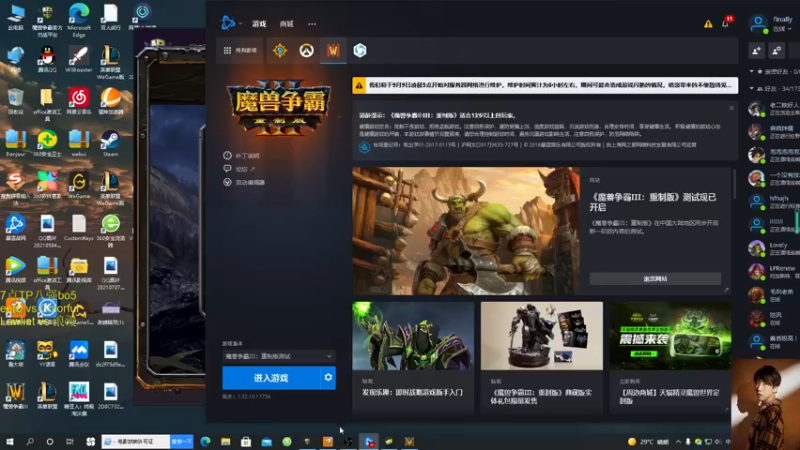
Task: Click the blue search button in taskbar
Action: click(182, 441)
